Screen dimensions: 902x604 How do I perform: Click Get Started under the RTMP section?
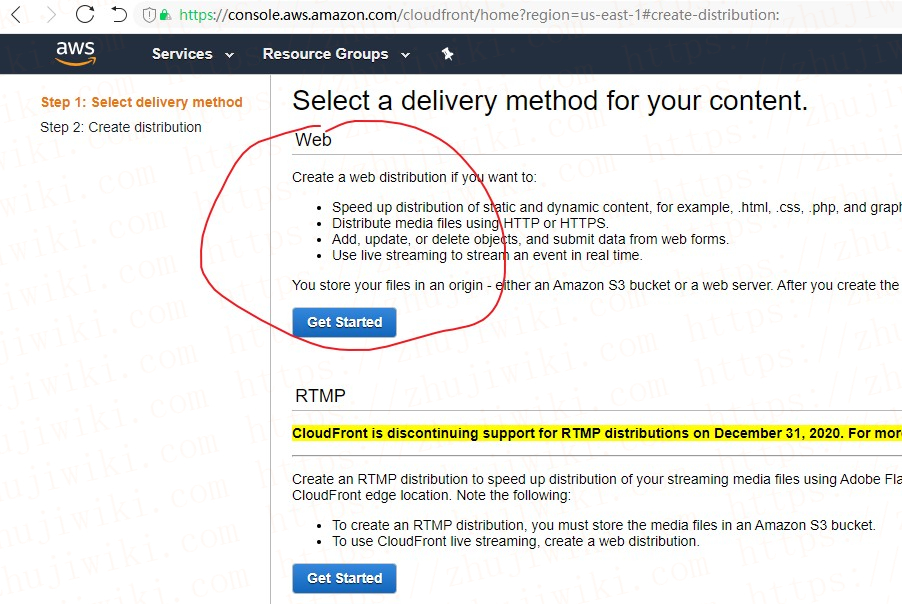pyautogui.click(x=344, y=578)
